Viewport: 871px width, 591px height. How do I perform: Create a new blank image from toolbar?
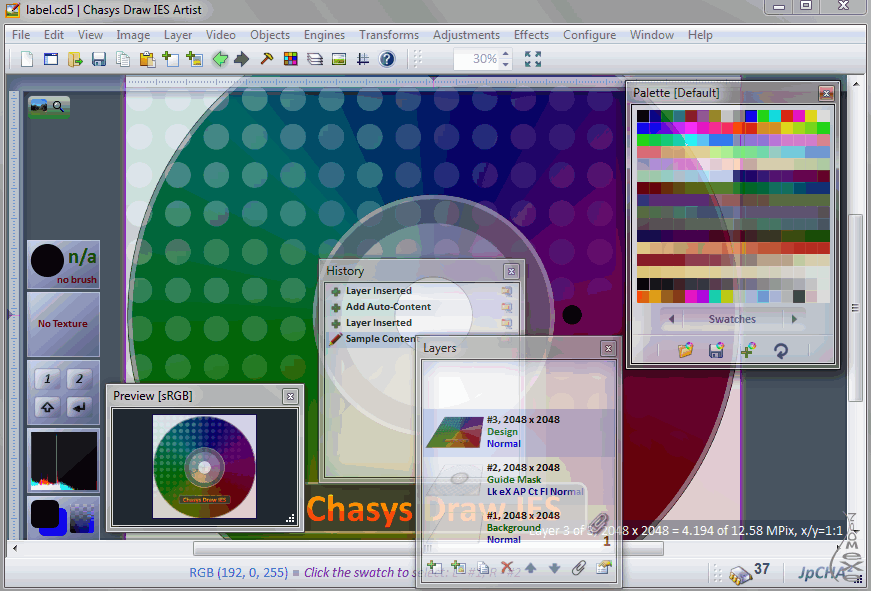[27, 59]
